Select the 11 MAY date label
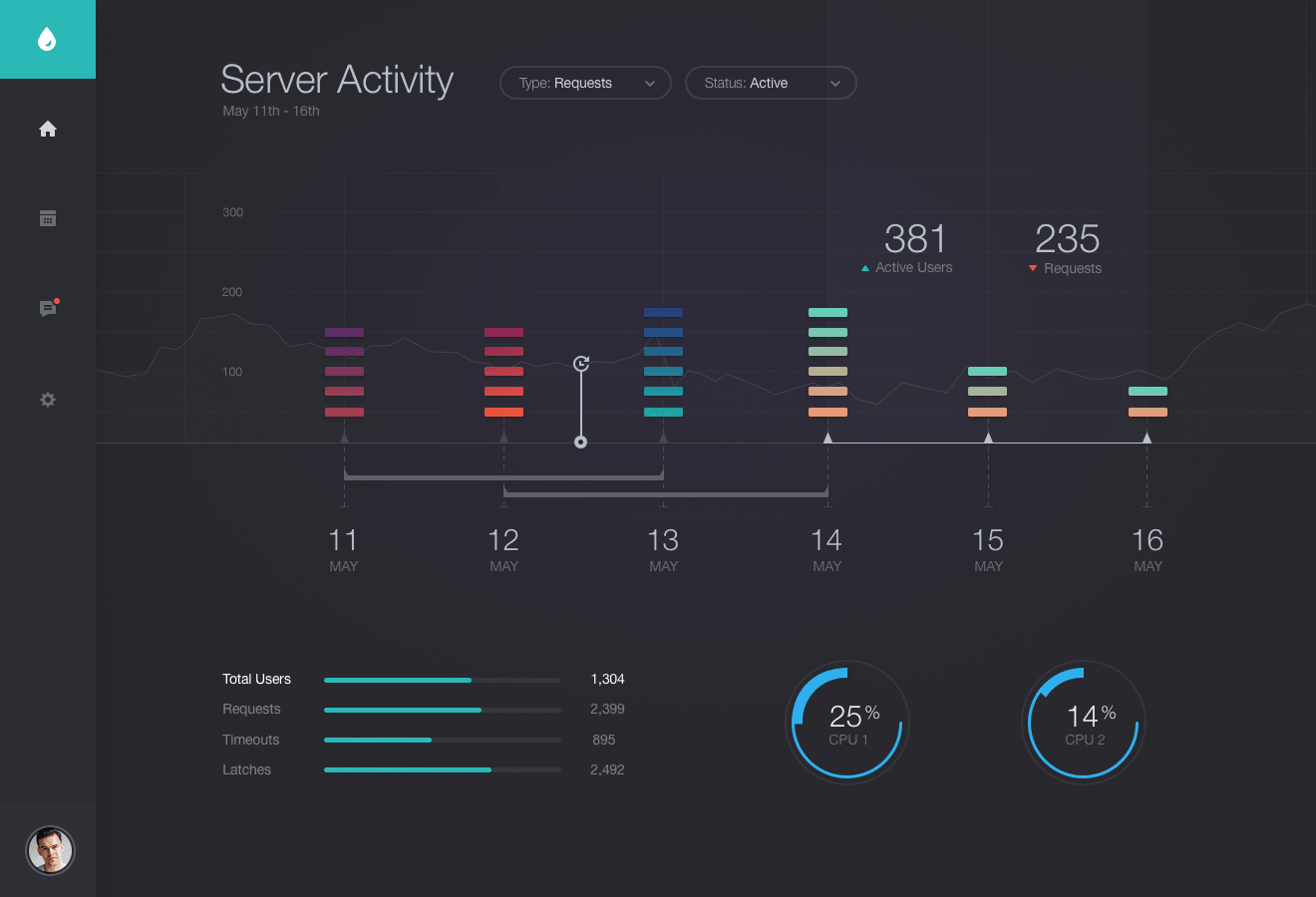The image size is (1316, 897). (344, 549)
